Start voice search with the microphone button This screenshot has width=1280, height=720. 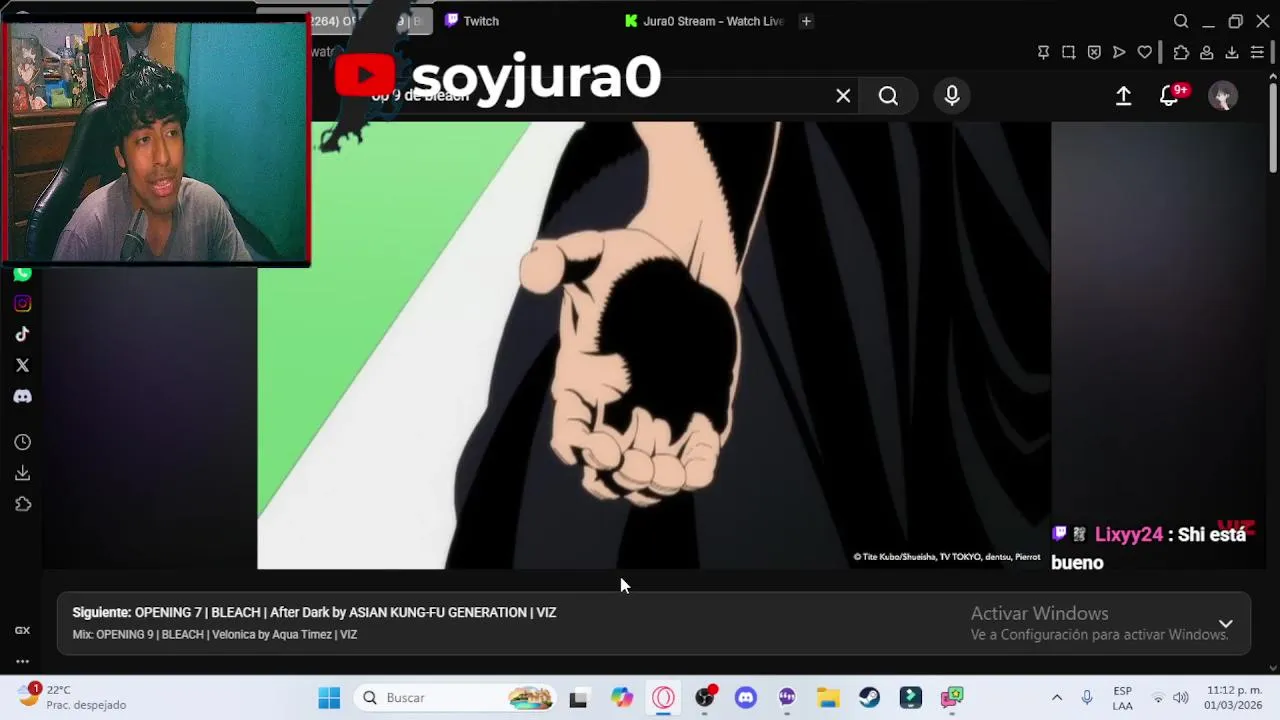[x=952, y=96]
